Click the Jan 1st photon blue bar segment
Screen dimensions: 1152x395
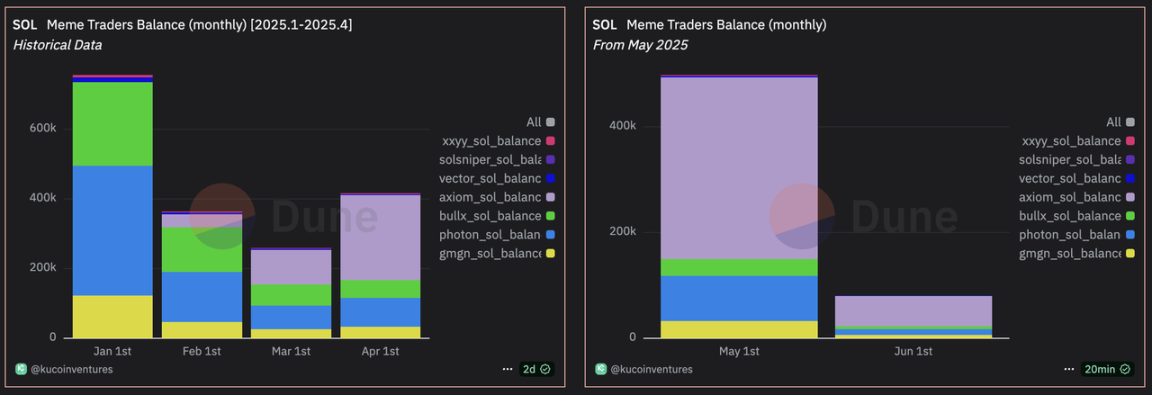click(112, 231)
